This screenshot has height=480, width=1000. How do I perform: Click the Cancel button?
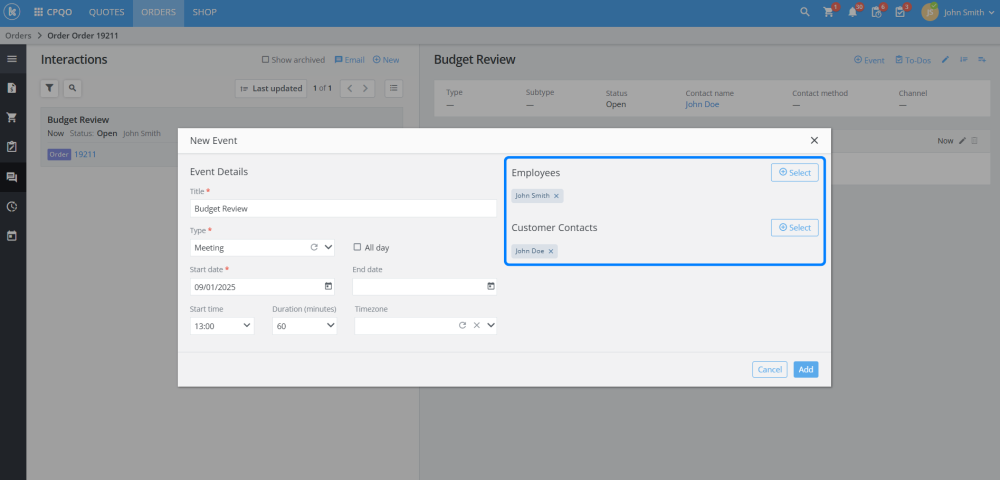(769, 369)
